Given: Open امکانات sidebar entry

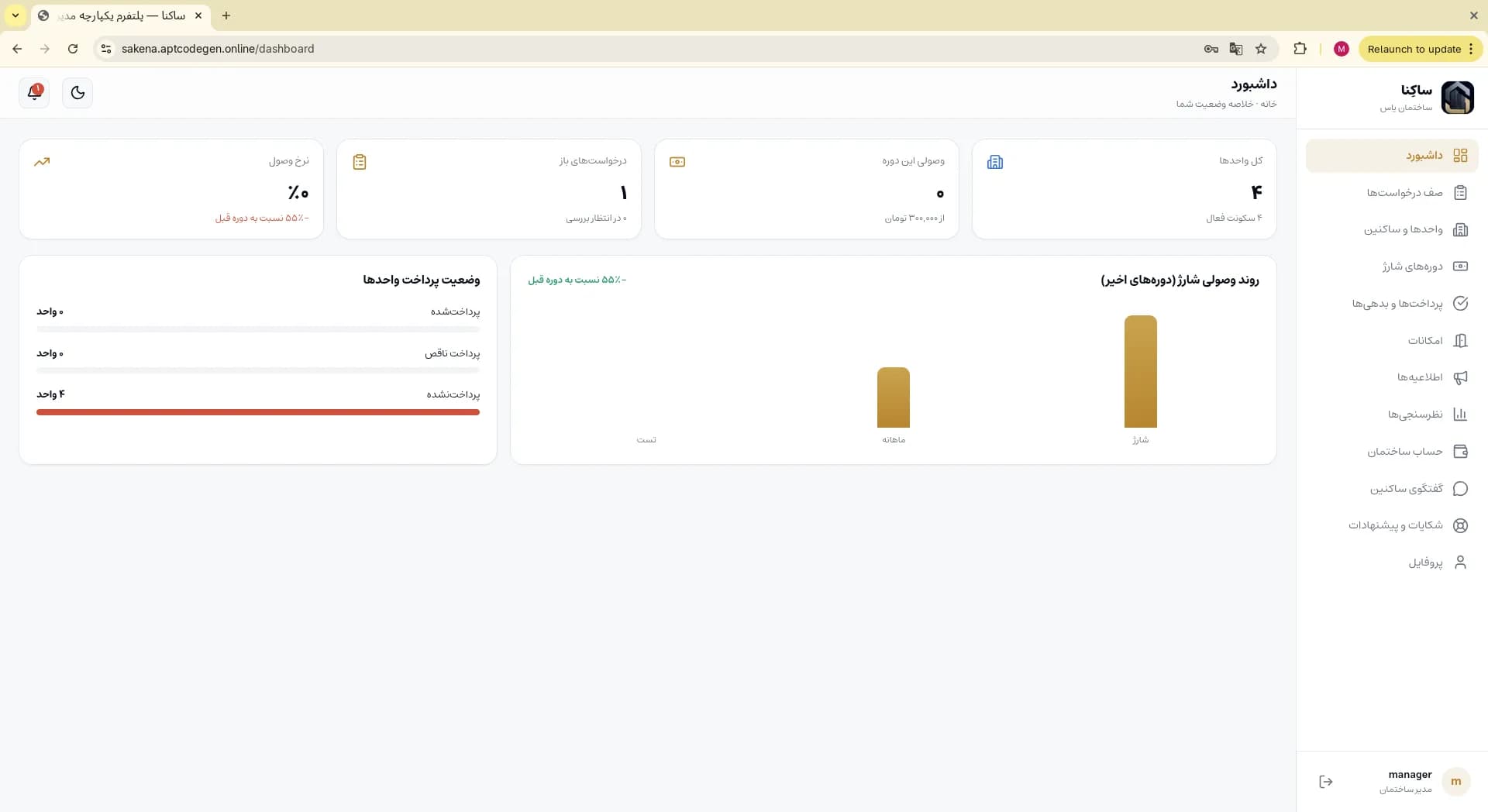Looking at the screenshot, I should pyautogui.click(x=1392, y=340).
